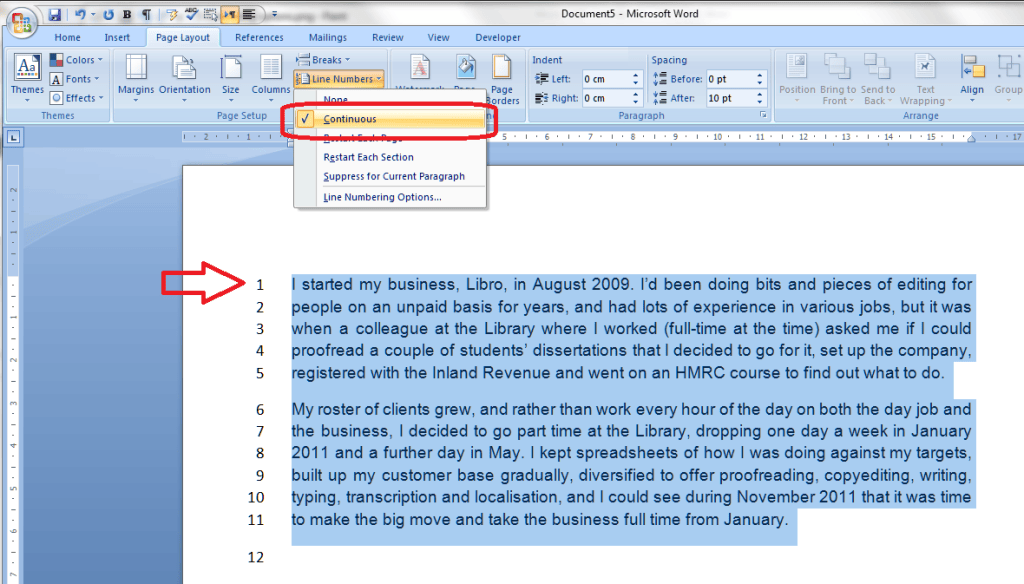Apply bold from Quick Access Toolbar
1024x584 pixels.
(x=127, y=14)
